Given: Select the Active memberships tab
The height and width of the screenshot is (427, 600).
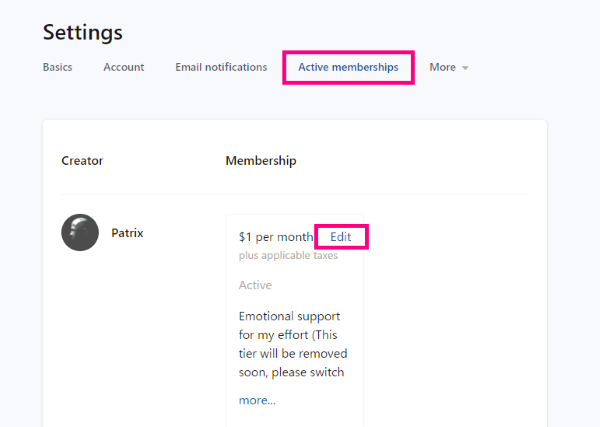Looking at the screenshot, I should (x=348, y=67).
